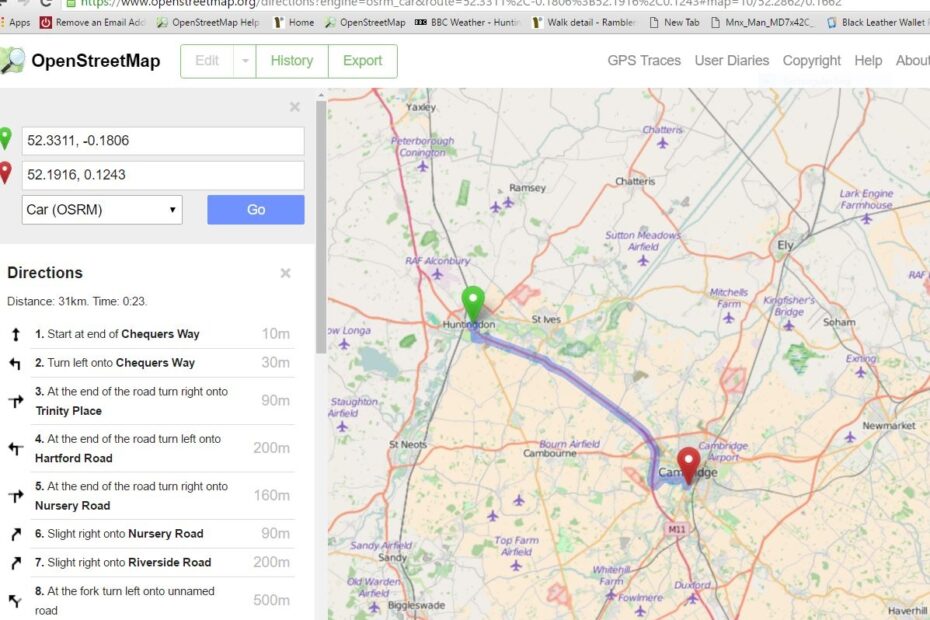Image resolution: width=930 pixels, height=620 pixels.
Task: Click the RAF Alconbury airfield icon
Action: [x=437, y=274]
